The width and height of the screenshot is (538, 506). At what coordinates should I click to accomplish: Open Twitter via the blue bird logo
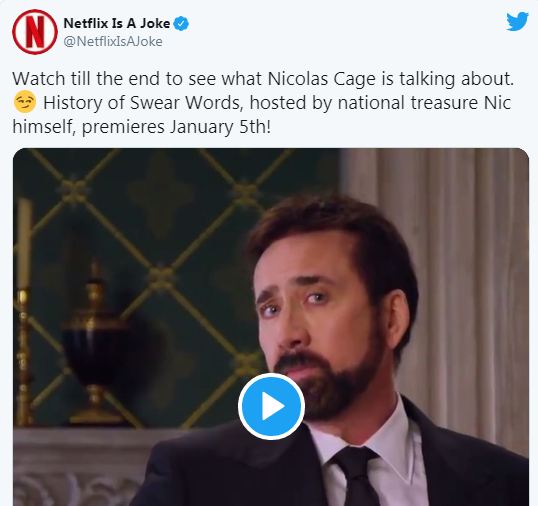pyautogui.click(x=517, y=21)
